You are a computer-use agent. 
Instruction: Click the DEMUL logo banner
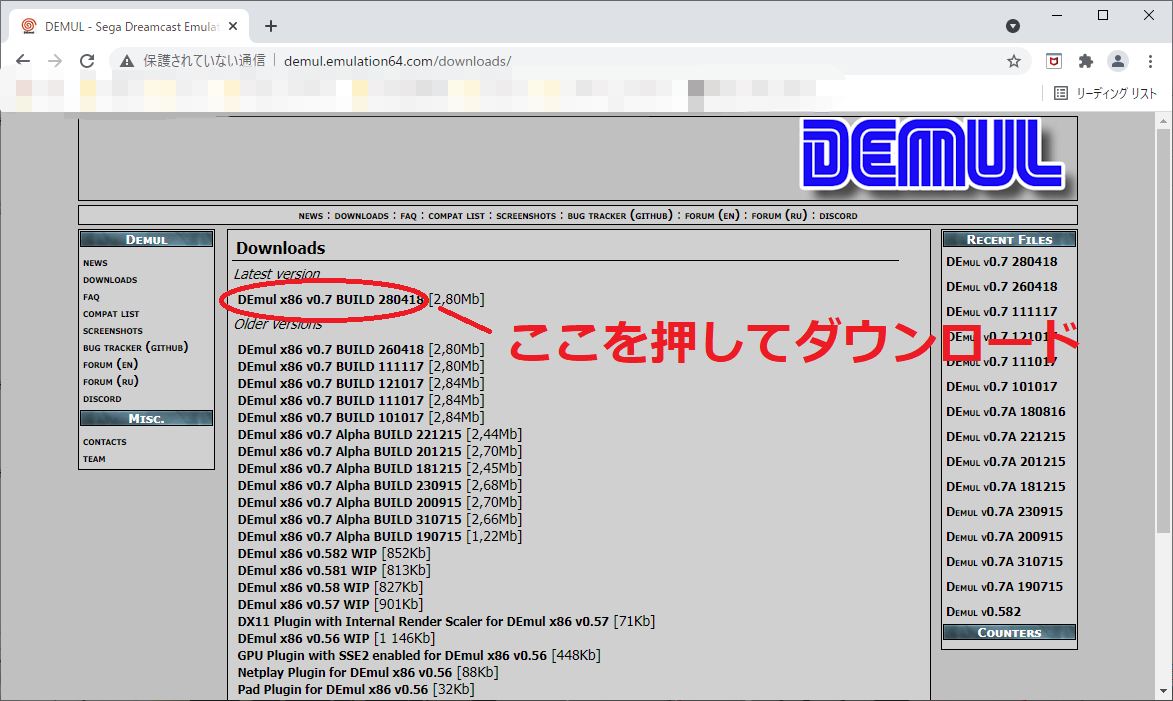[x=932, y=156]
